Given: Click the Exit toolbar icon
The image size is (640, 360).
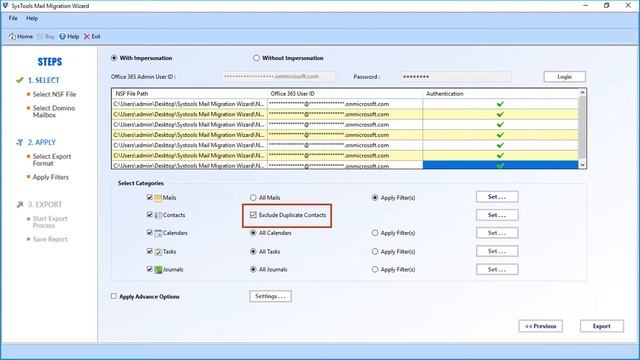Looking at the screenshot, I should pyautogui.click(x=87, y=36).
